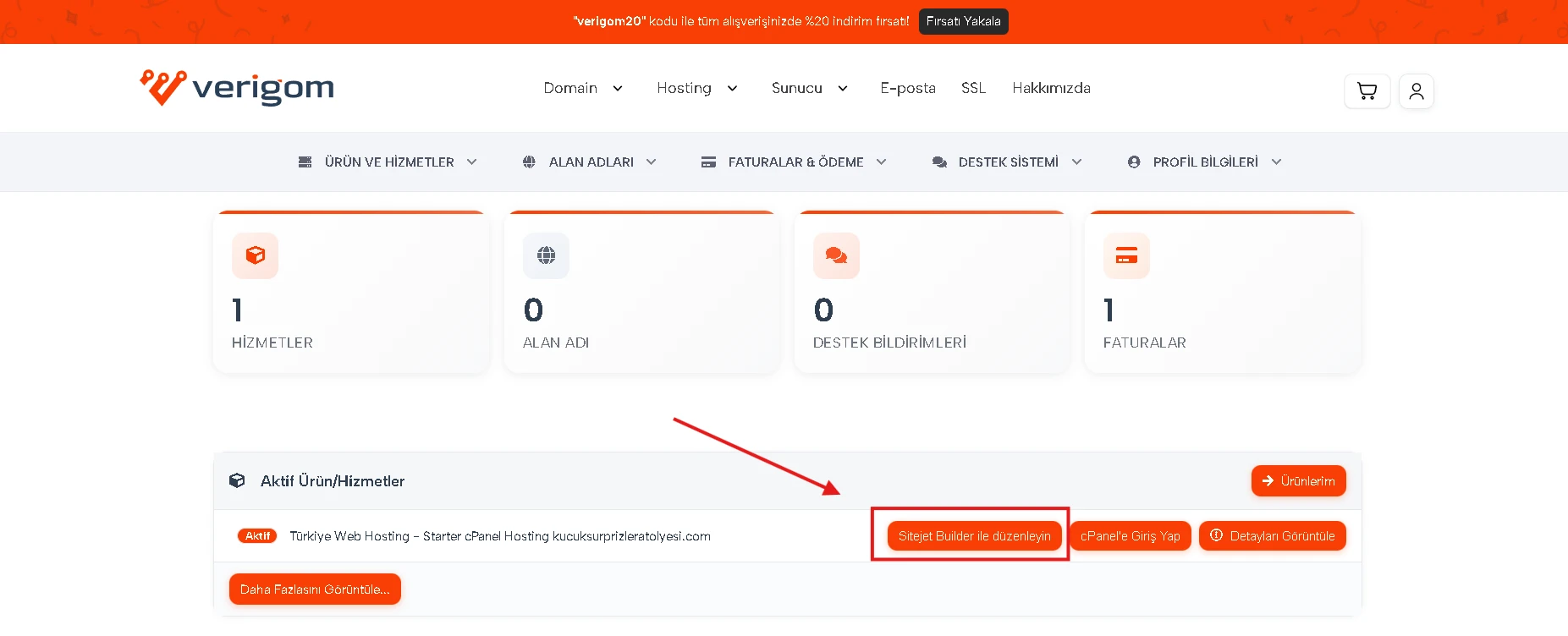Click the Destek Bildirimleri chat icon
1568x636 pixels.
836,255
